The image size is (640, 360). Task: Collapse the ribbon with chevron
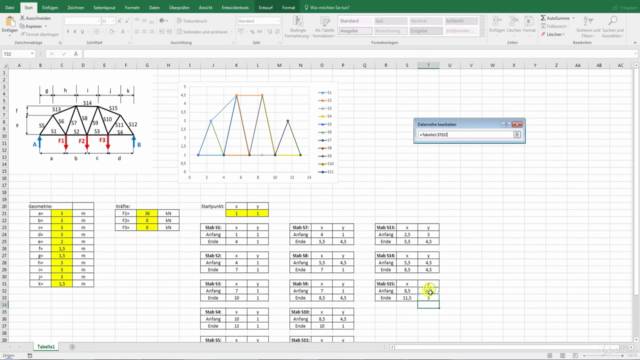point(635,42)
